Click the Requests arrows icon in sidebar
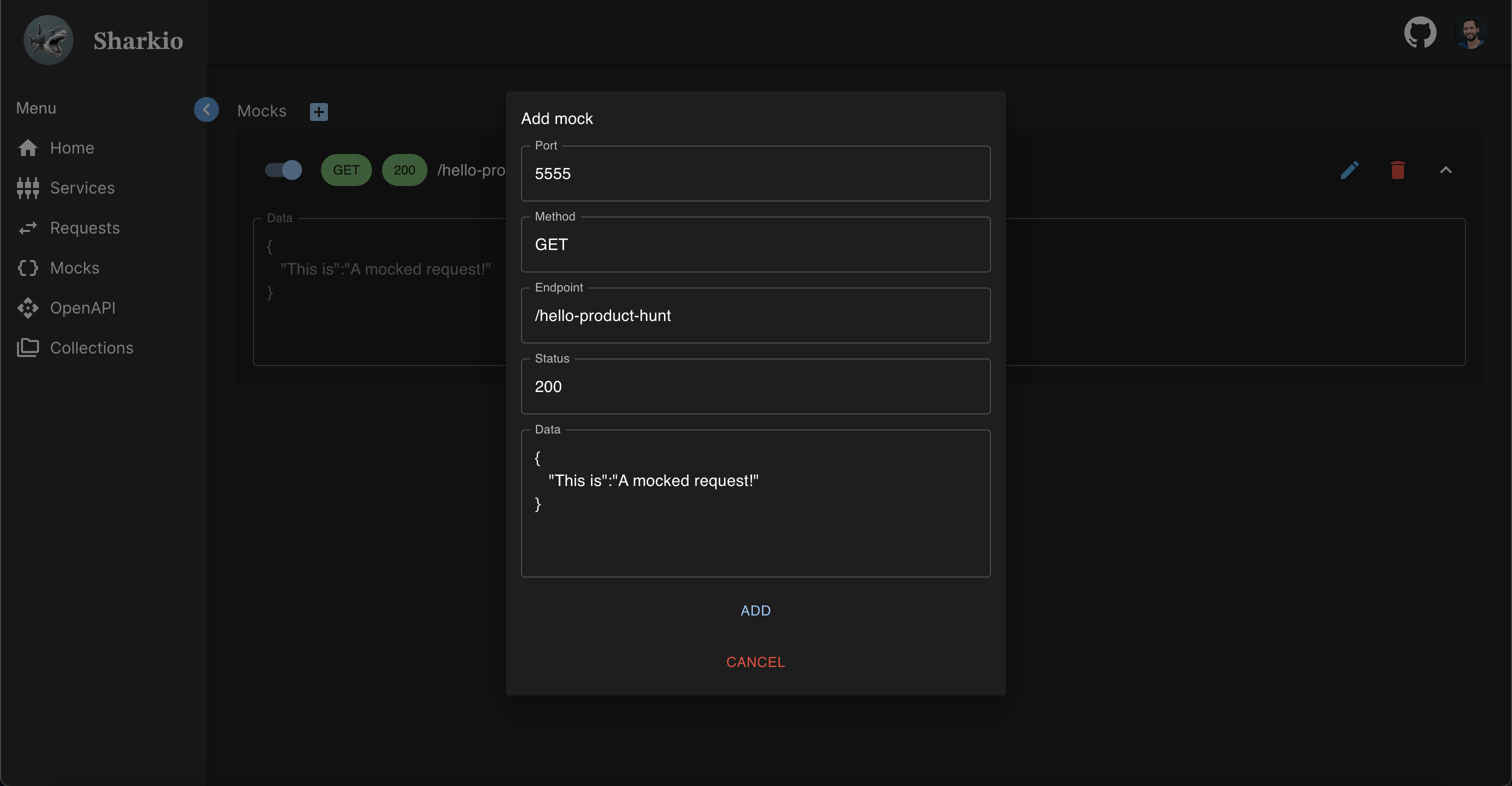The image size is (1512, 786). click(27, 228)
